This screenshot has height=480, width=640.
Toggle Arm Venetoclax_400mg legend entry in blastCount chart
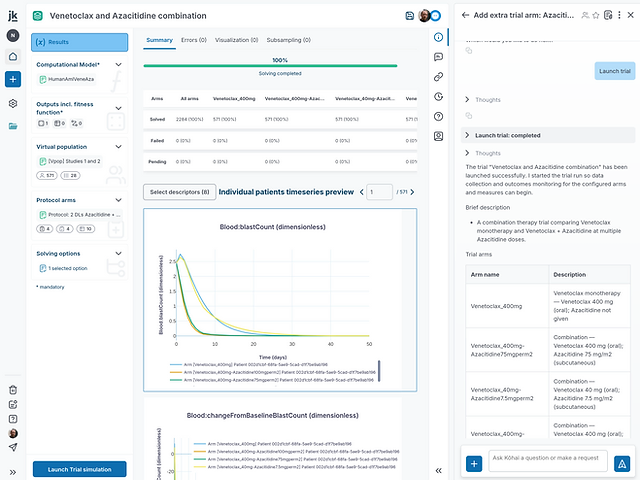click(x=249, y=365)
